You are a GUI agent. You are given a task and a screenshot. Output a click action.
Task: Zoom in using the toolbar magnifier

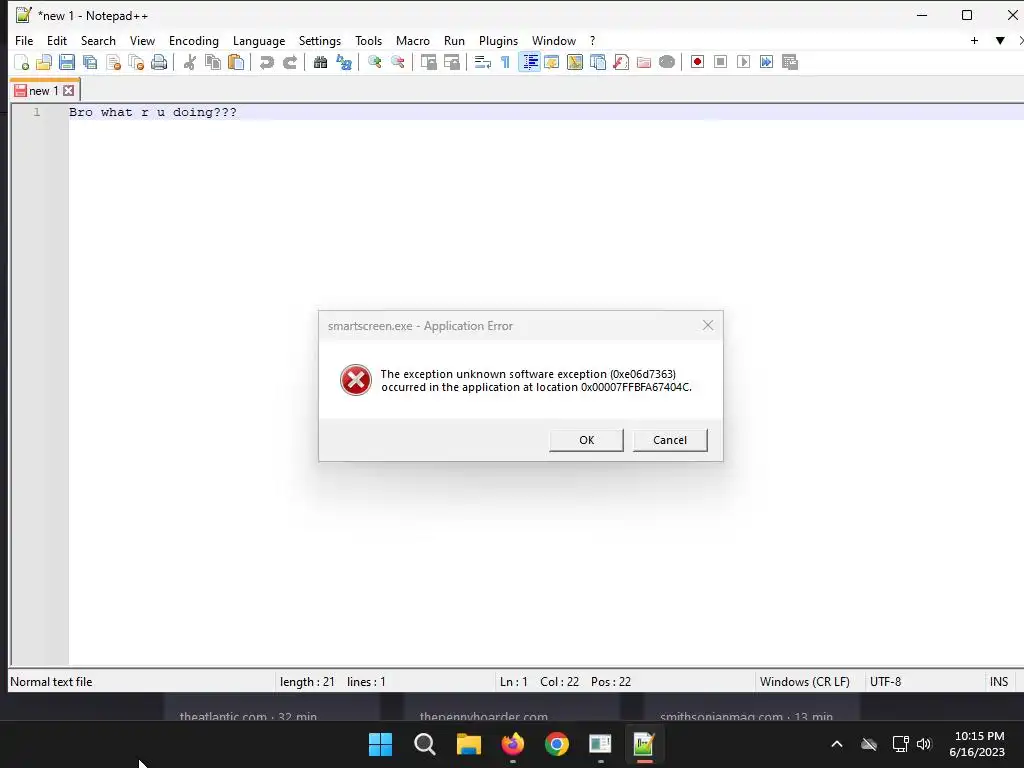[x=374, y=62]
